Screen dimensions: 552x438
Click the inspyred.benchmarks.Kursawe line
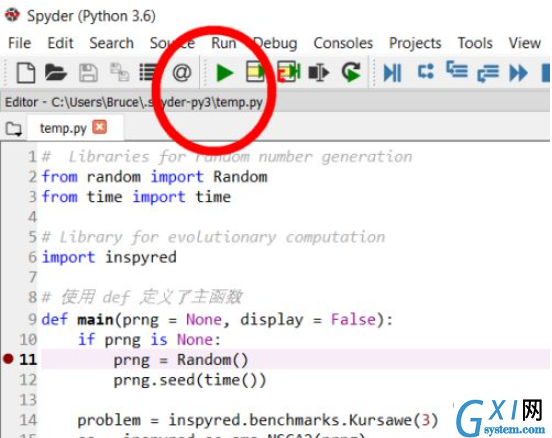point(258,420)
